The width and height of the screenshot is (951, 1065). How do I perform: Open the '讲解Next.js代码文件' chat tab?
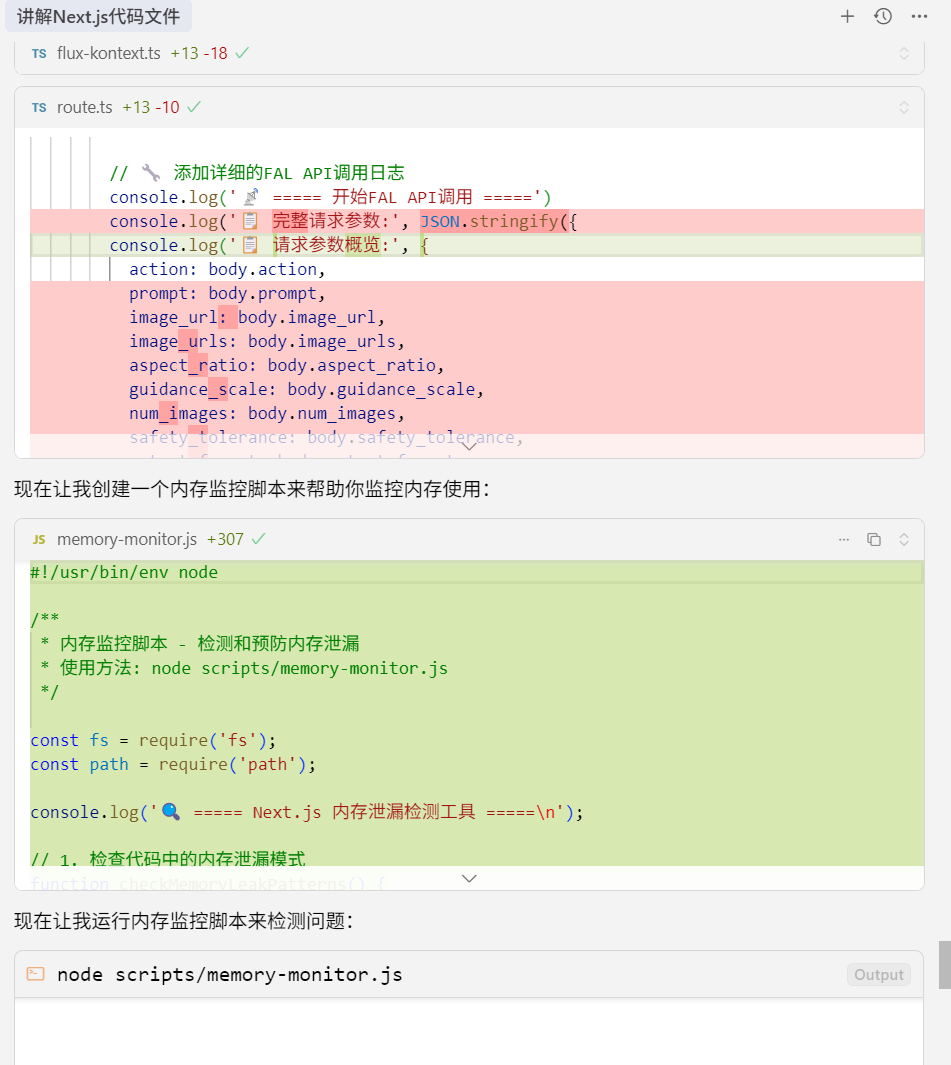coord(98,16)
